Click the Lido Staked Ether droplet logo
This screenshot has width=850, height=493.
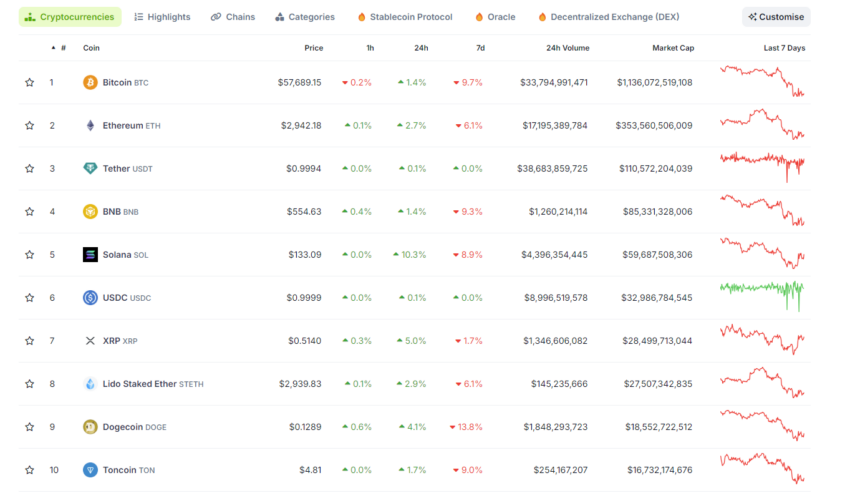click(90, 384)
